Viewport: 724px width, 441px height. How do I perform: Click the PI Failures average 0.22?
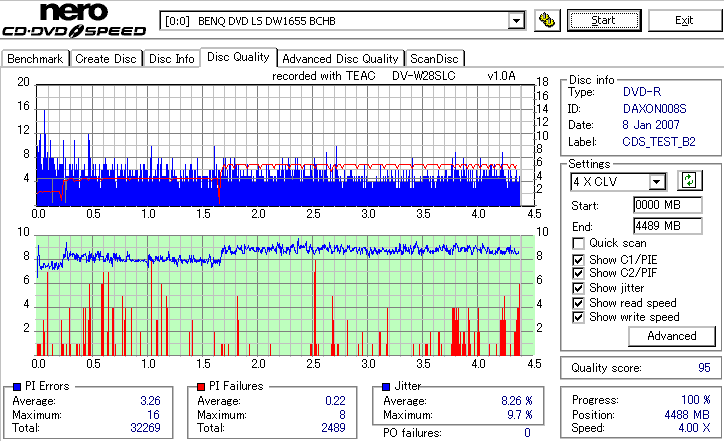(x=335, y=401)
